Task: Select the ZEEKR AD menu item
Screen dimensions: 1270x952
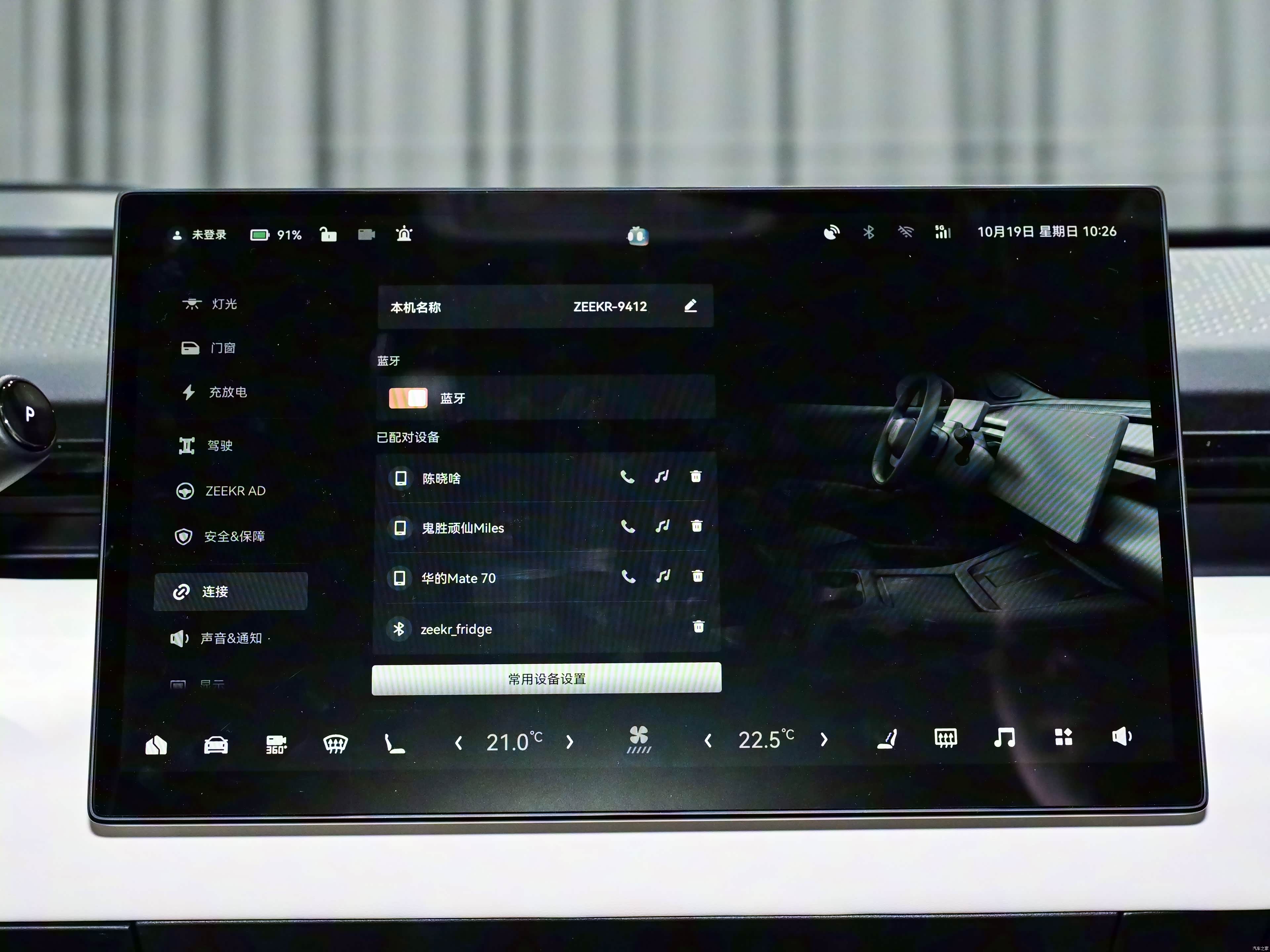Action: pos(235,491)
